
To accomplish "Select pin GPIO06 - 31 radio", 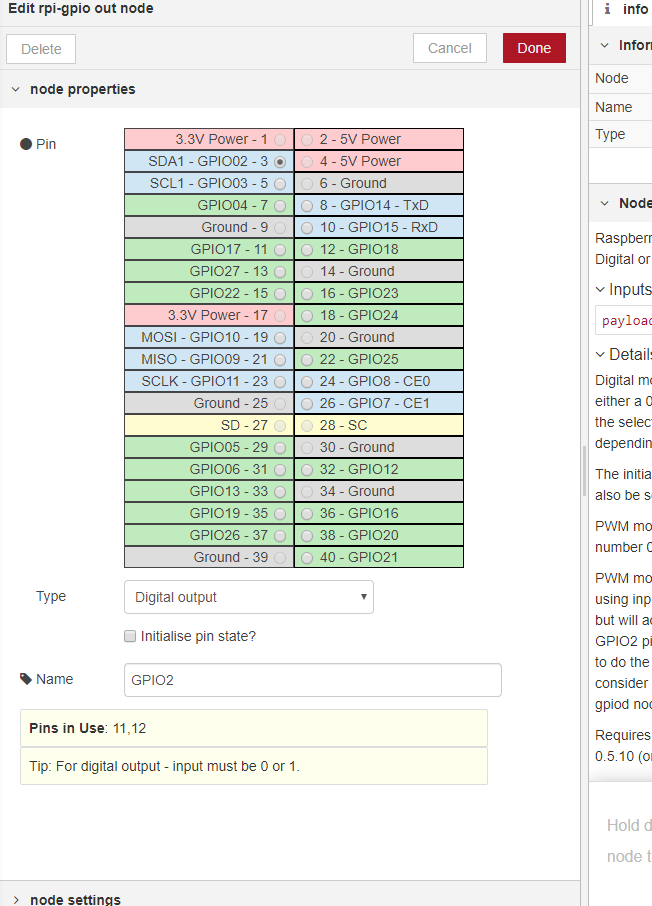I will coord(280,470).
